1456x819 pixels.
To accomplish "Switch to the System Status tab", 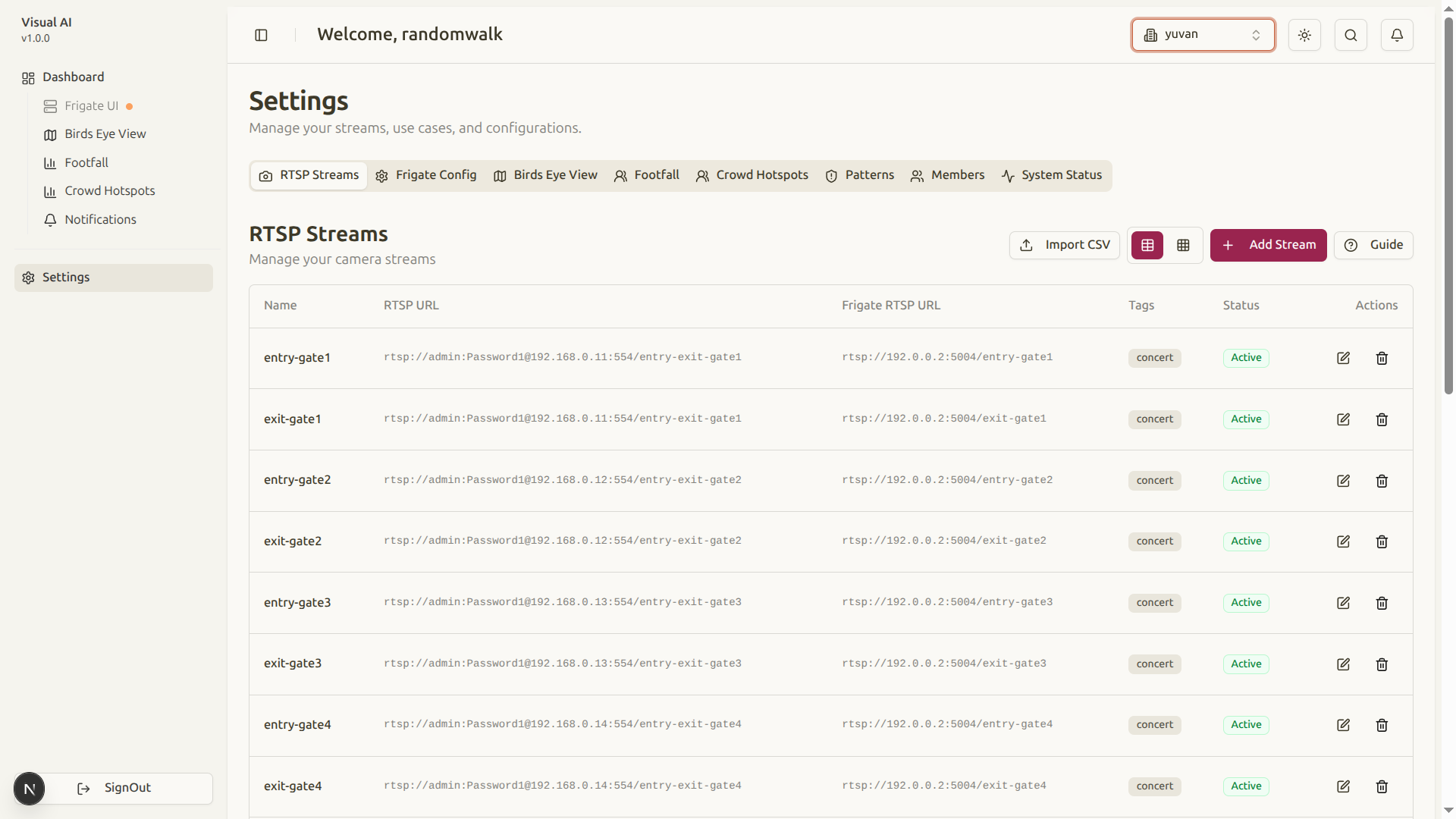I will 1052,175.
